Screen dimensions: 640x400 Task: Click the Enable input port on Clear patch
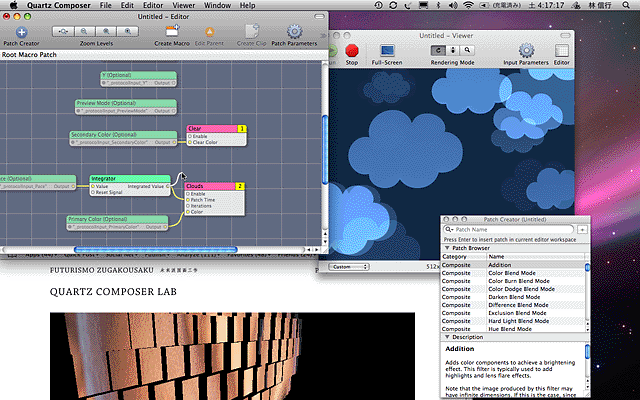point(190,136)
